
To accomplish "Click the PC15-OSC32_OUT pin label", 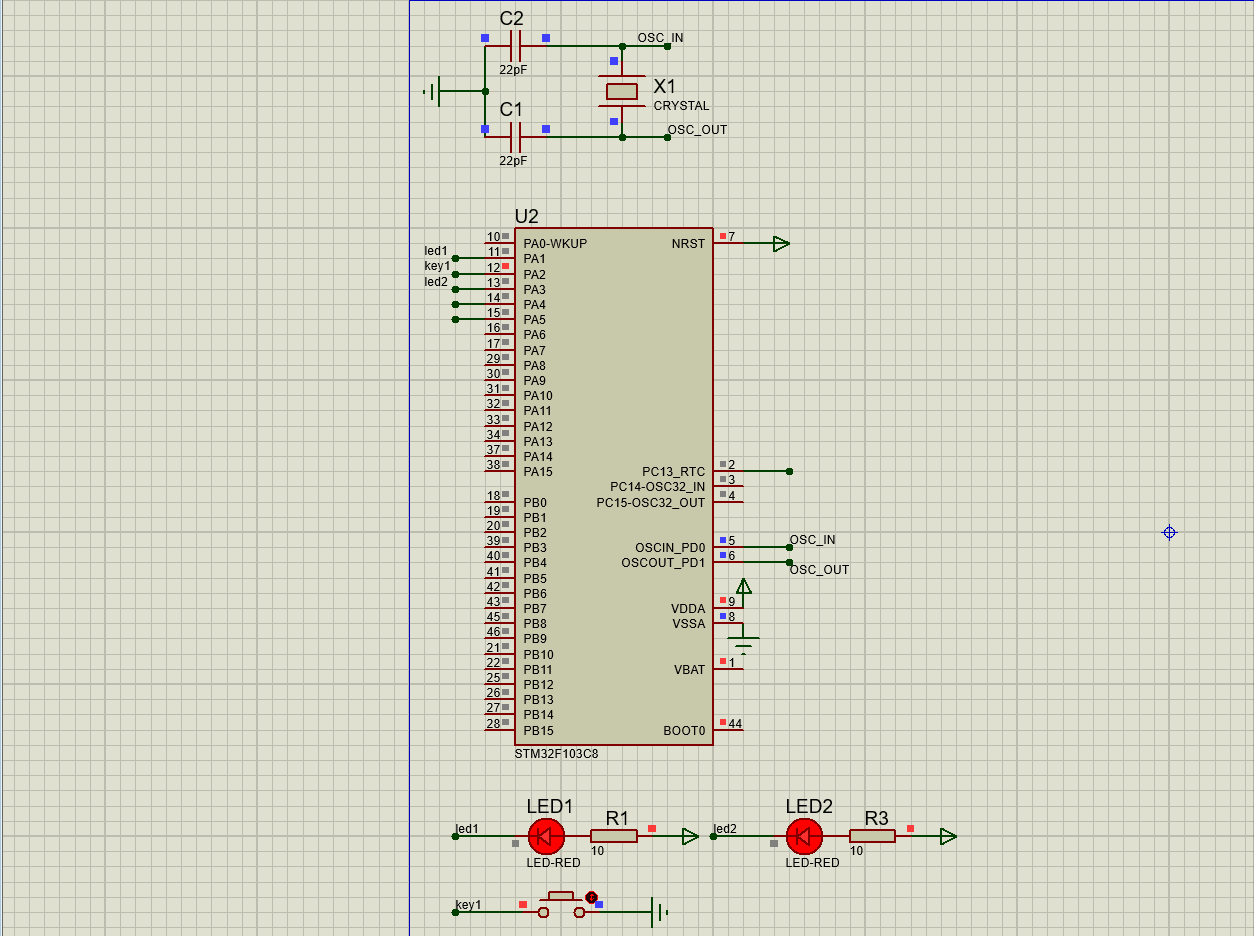I will 651,503.
